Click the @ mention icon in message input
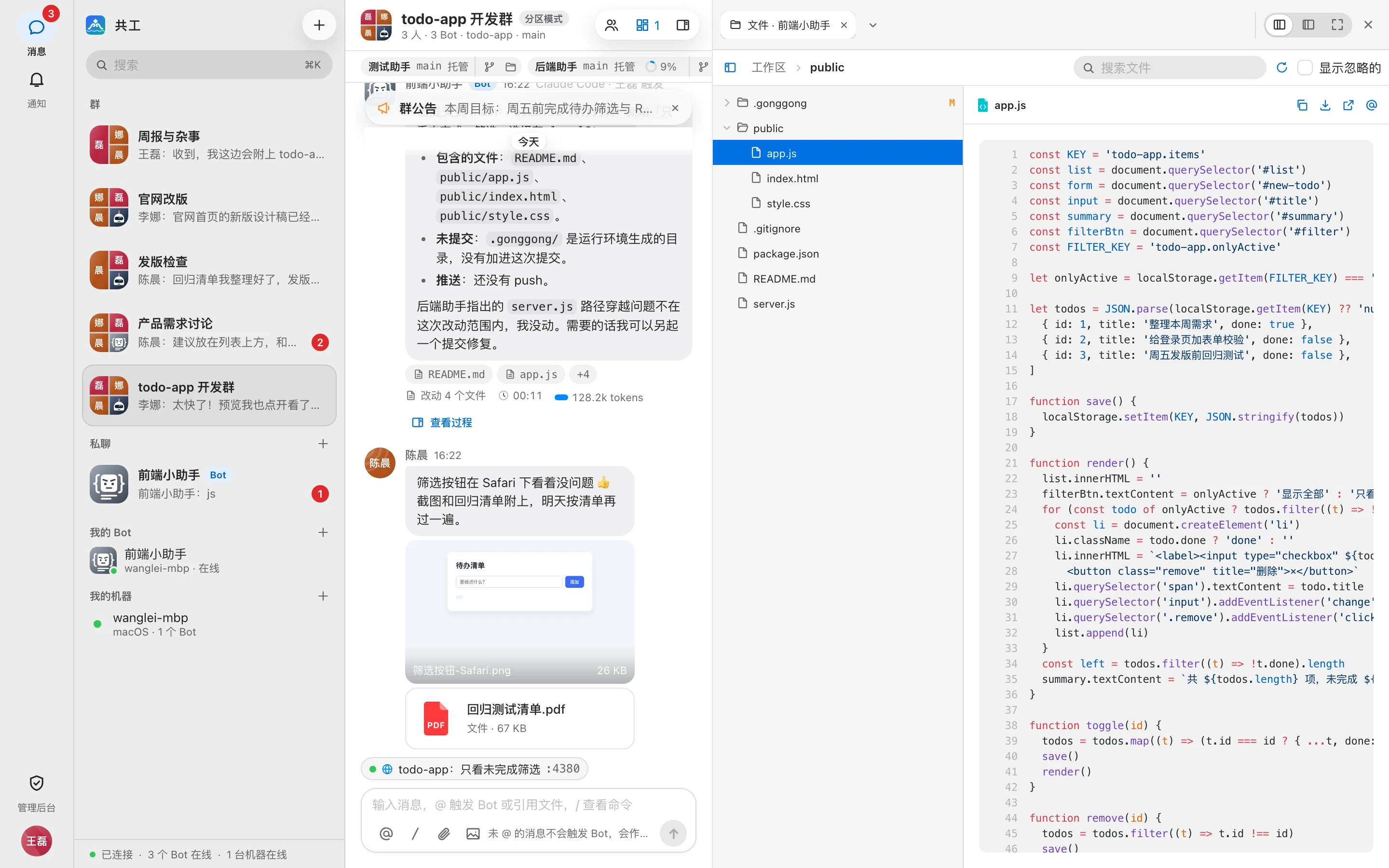 [386, 833]
